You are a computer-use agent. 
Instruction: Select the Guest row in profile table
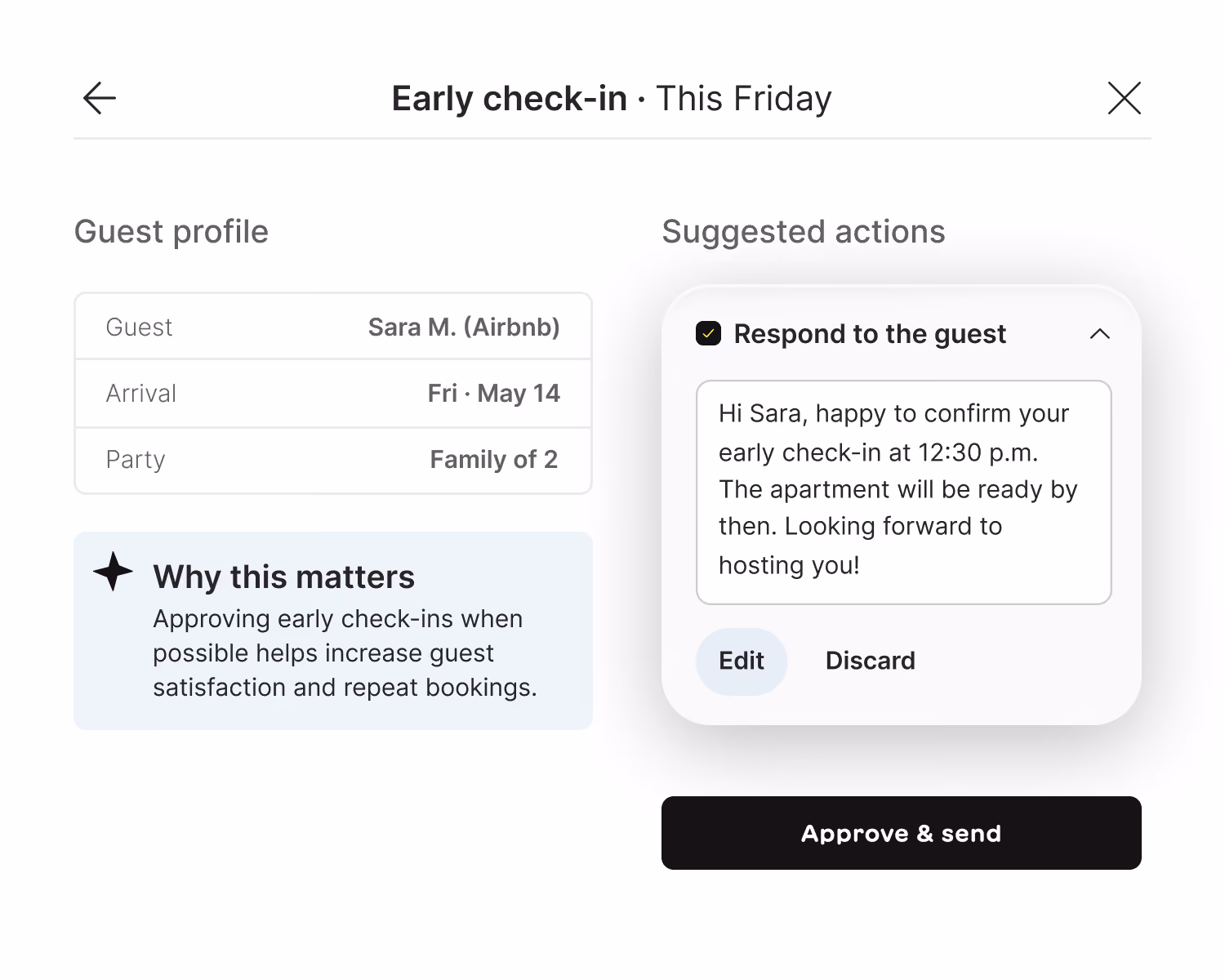(333, 327)
